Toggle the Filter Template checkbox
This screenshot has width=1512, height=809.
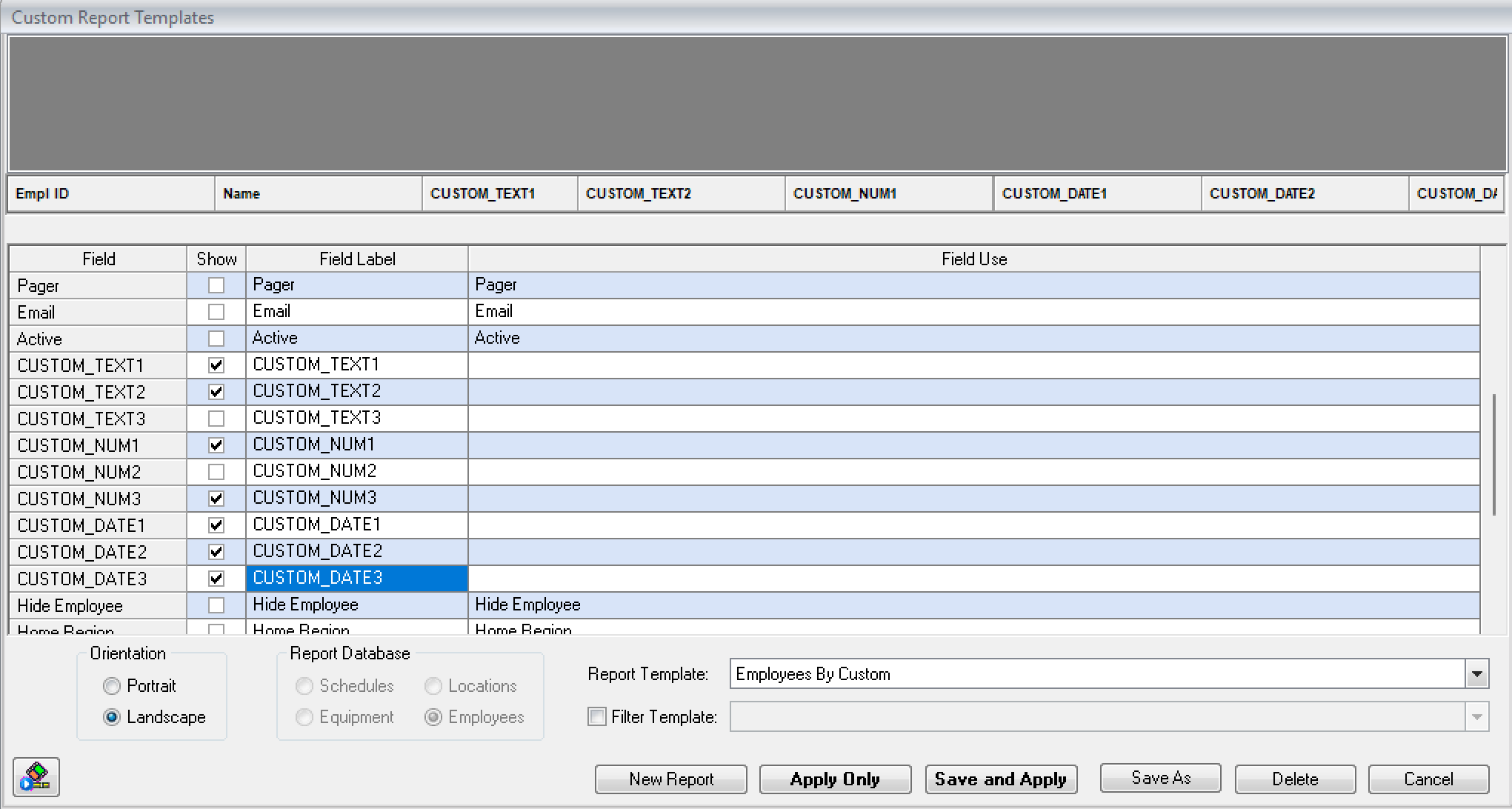[x=596, y=716]
